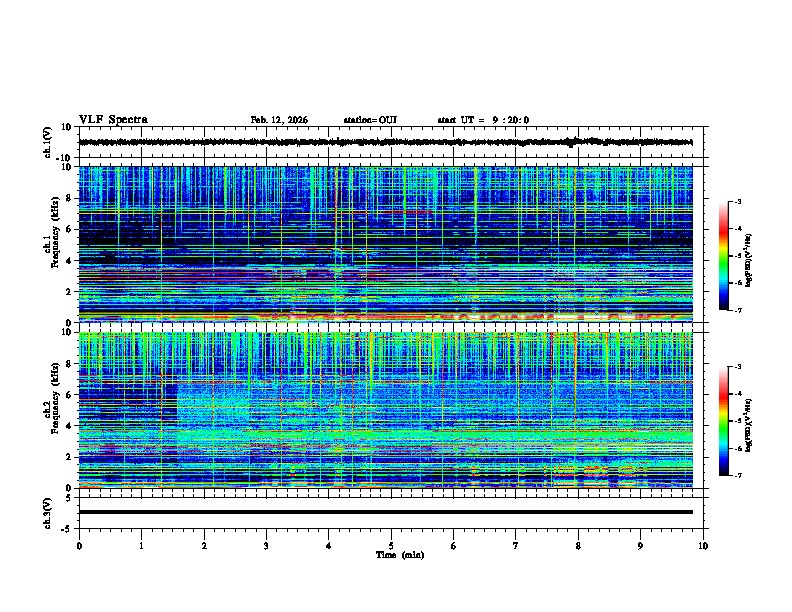Image resolution: width=792 pixels, height=612 pixels.
Task: Click the "ch.1(V)" waveform axis label
Action: (48, 142)
